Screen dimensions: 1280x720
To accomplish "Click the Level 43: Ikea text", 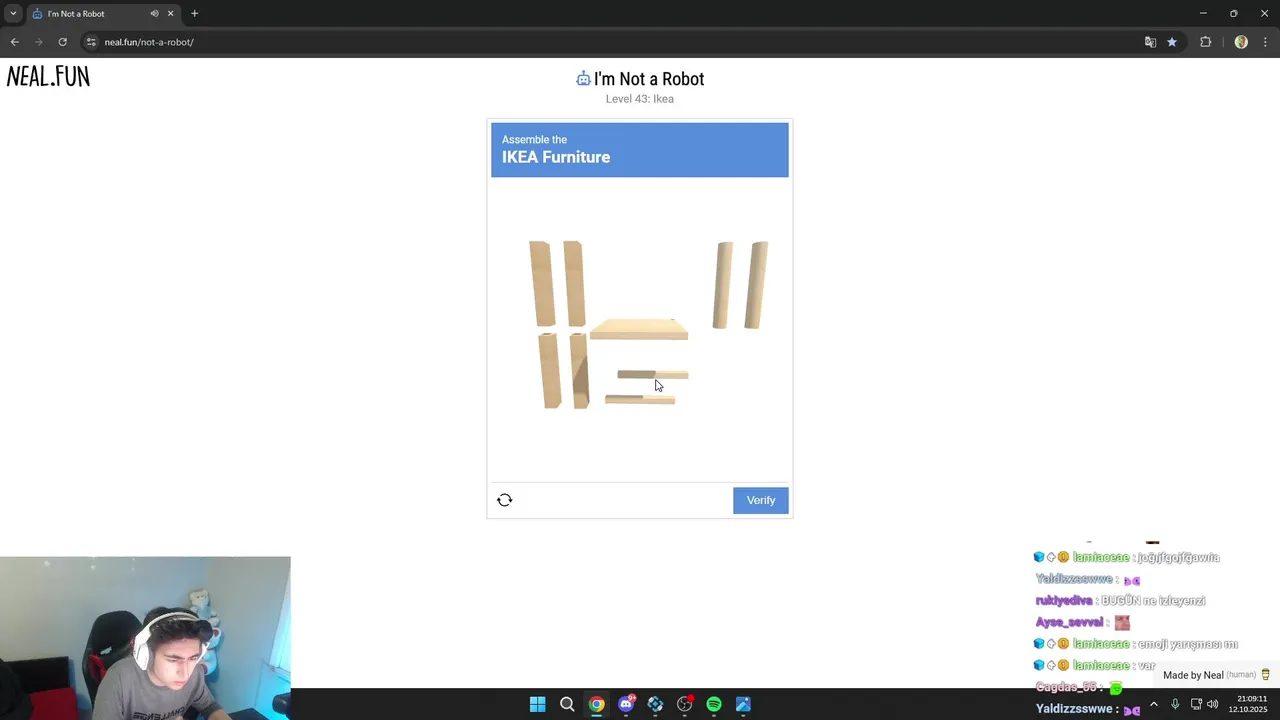I will [640, 99].
